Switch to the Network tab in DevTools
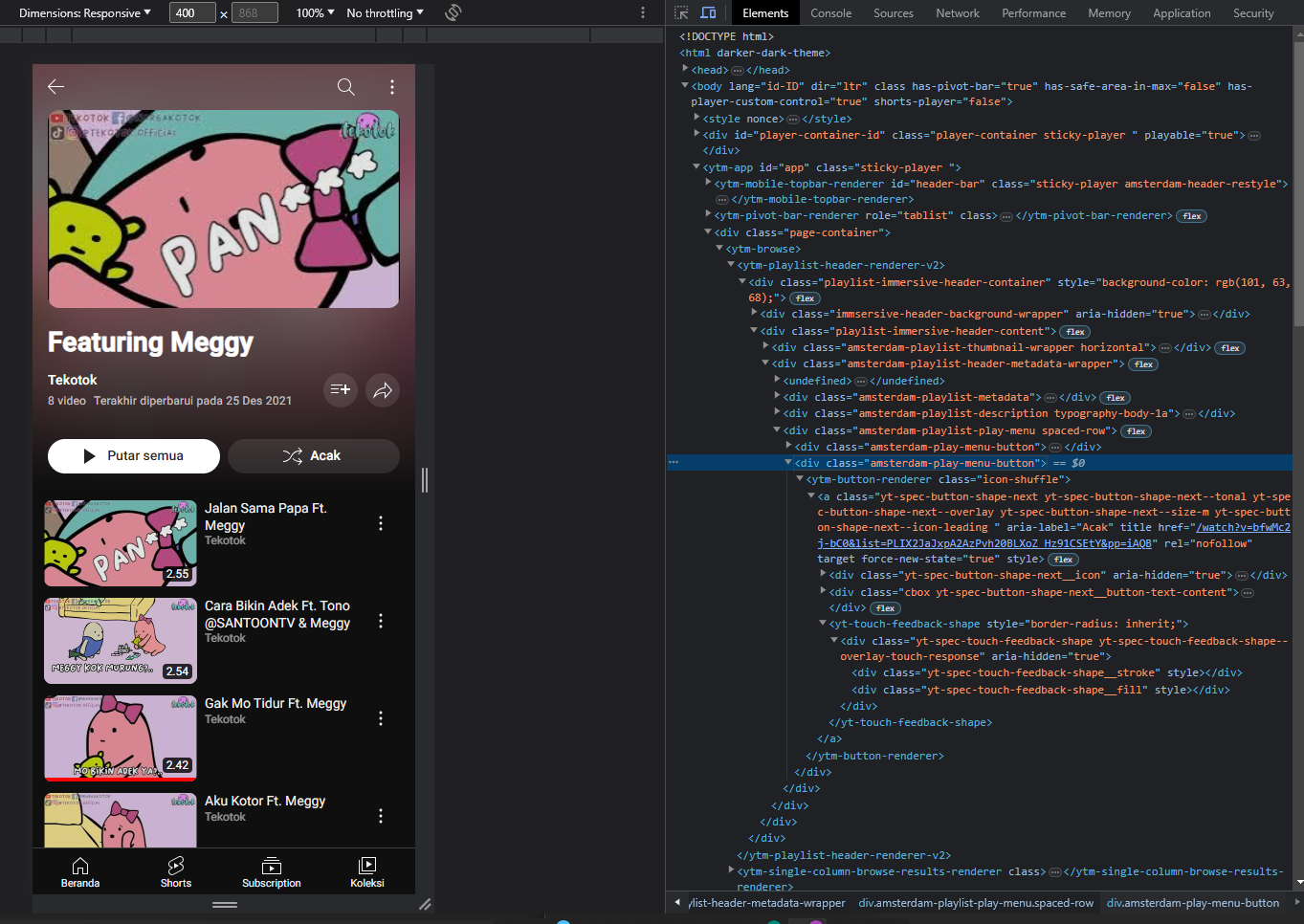Image resolution: width=1304 pixels, height=924 pixels. tap(958, 12)
